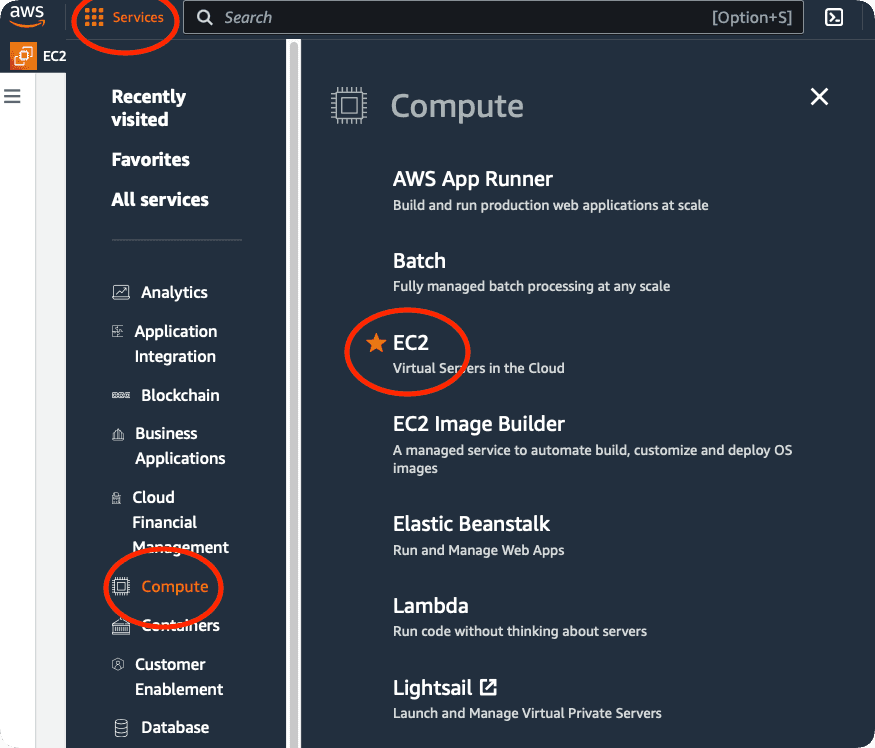Show the Favorites list

coord(150,159)
